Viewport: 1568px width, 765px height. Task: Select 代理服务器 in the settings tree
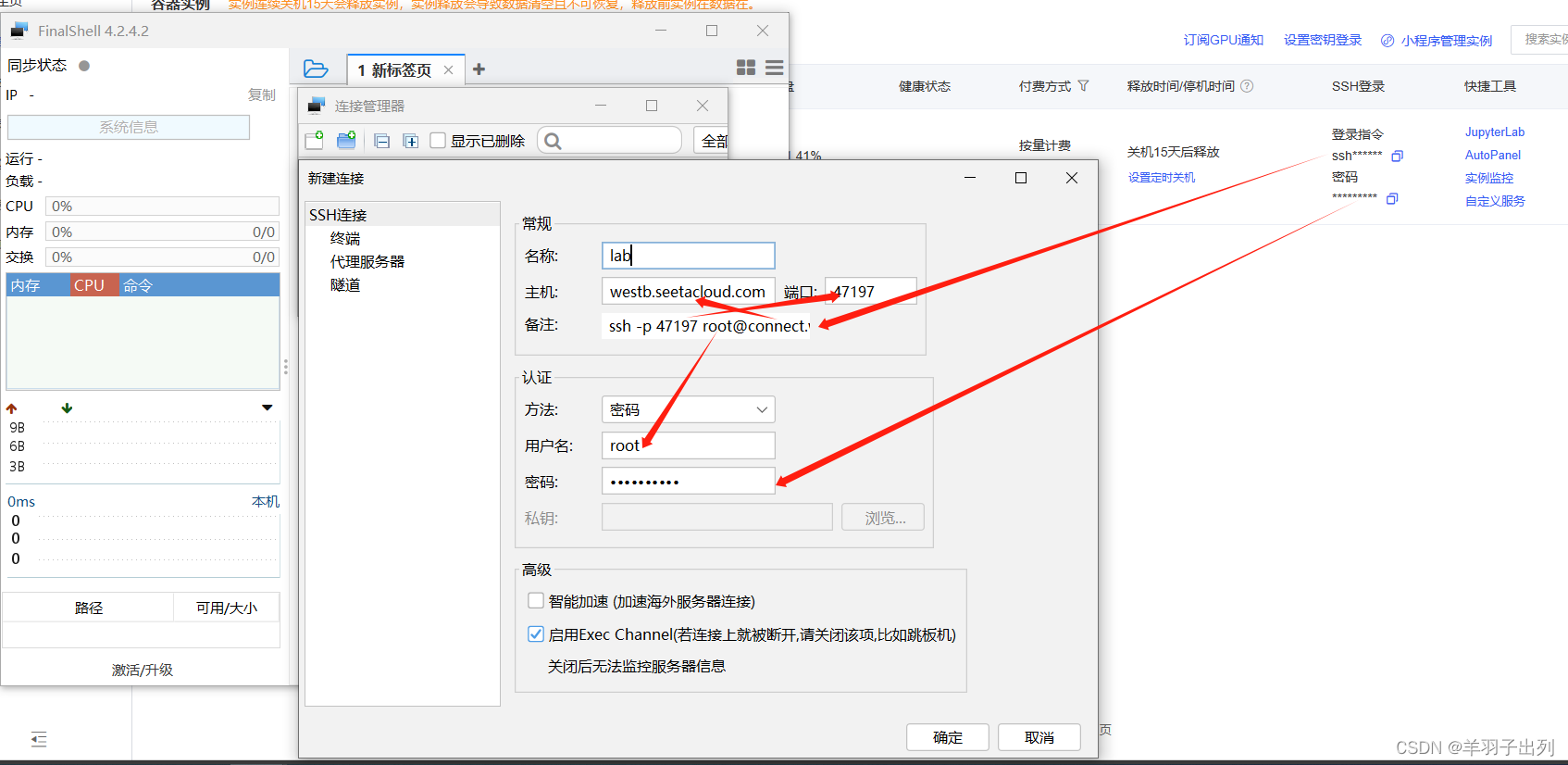(x=367, y=261)
